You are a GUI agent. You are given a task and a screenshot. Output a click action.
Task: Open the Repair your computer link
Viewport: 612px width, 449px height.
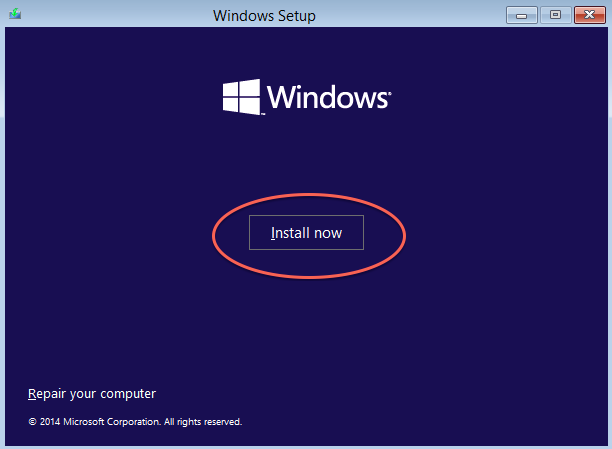click(x=92, y=393)
